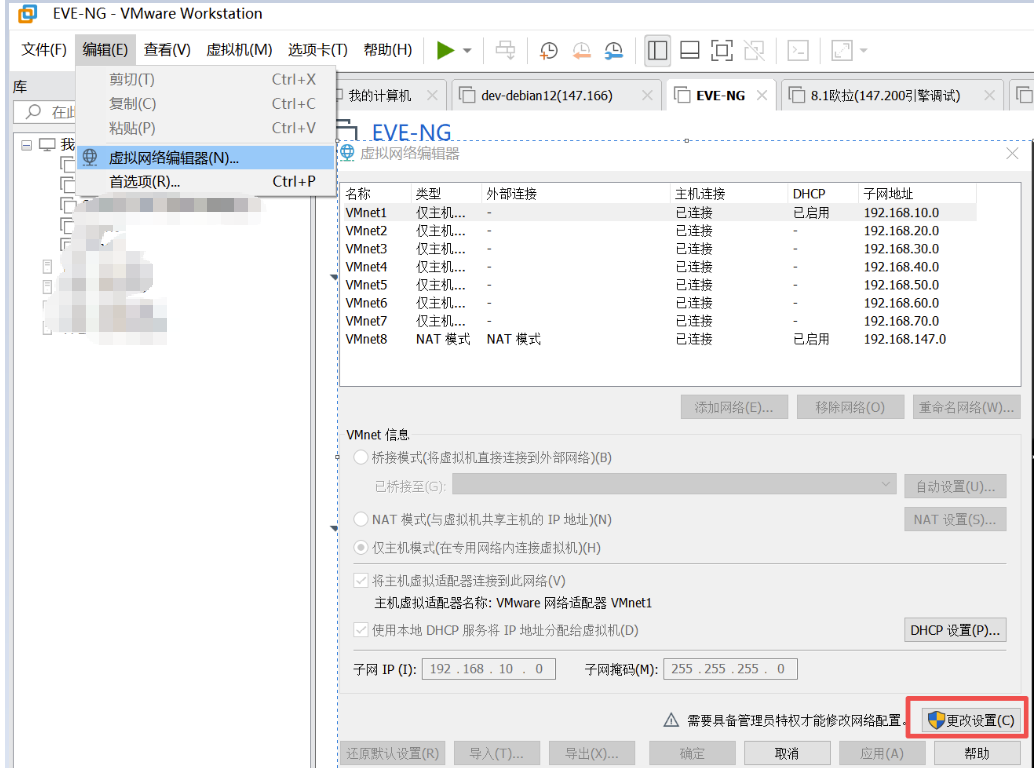Open the snapshot manager icon
Image resolution: width=1035 pixels, height=768 pixels.
614,50
